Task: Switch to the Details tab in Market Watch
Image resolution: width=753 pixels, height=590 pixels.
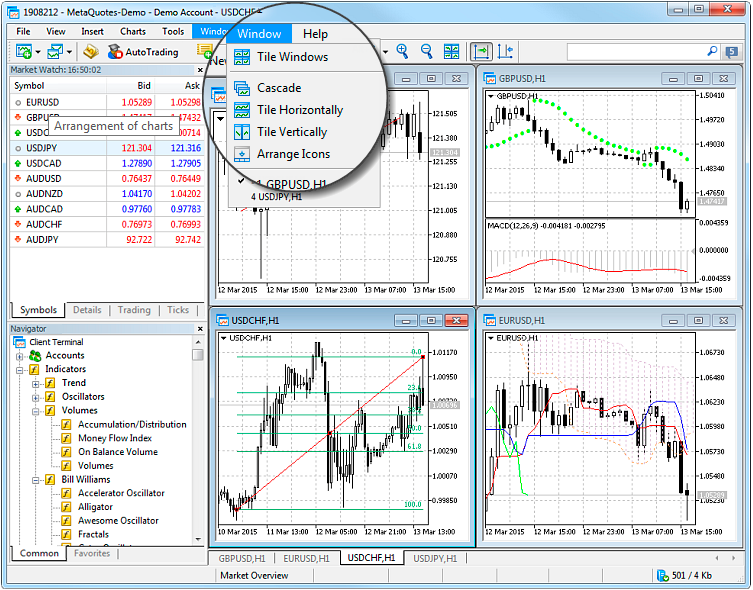Action: (x=87, y=310)
